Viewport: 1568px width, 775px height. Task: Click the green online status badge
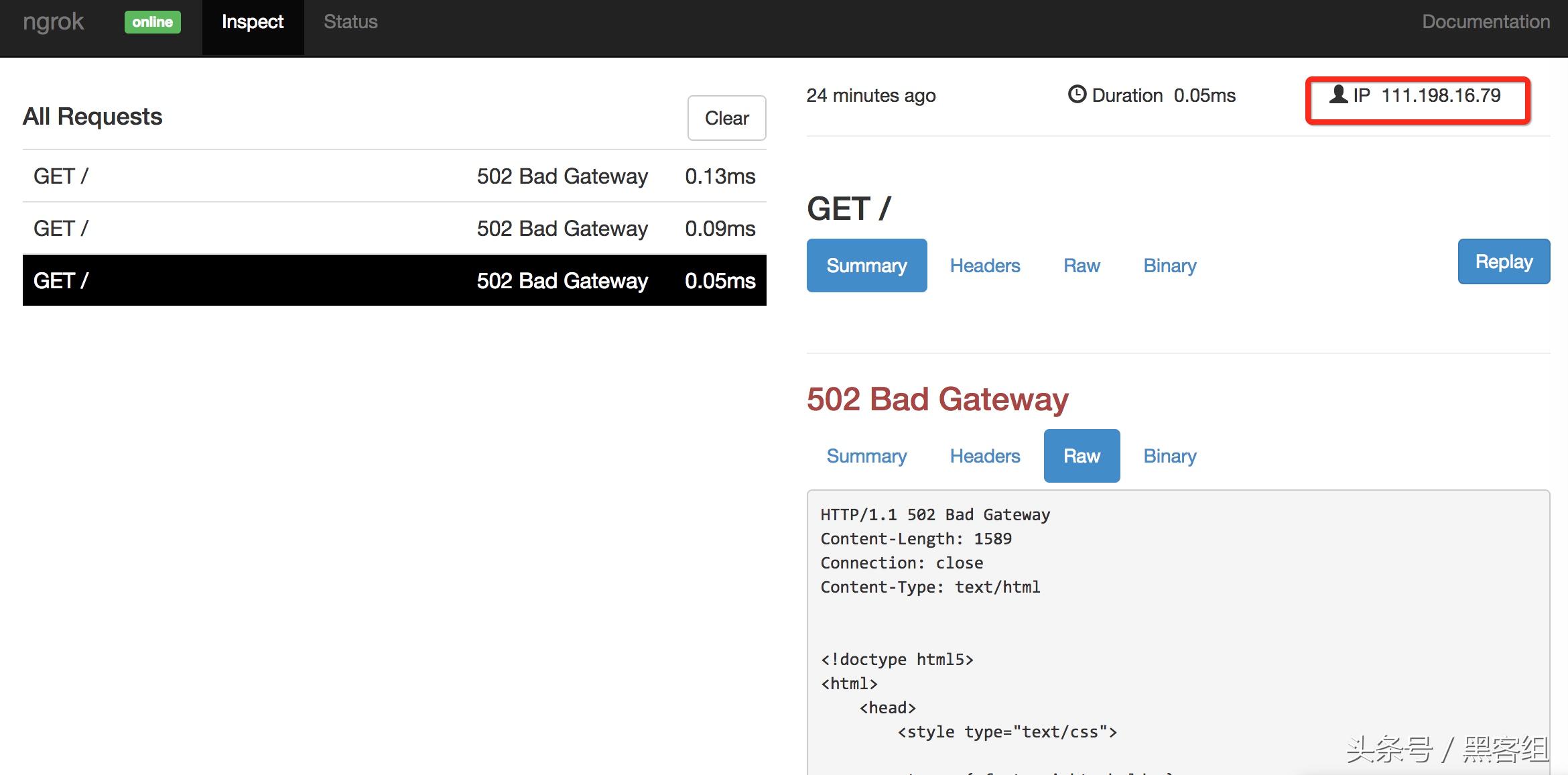pyautogui.click(x=152, y=22)
